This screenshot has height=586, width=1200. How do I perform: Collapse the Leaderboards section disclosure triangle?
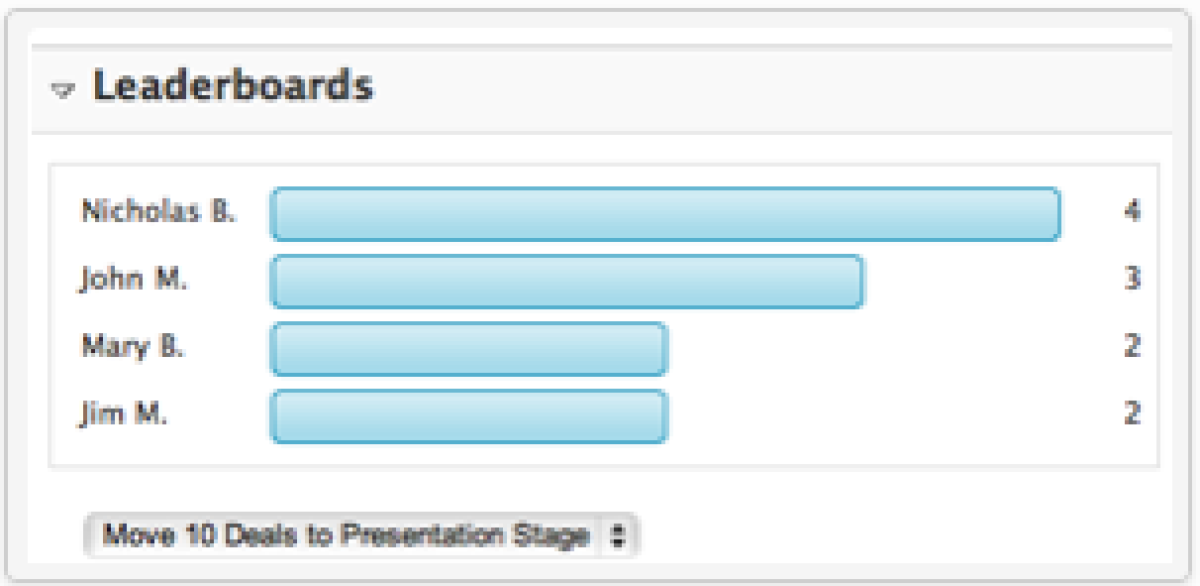coord(64,90)
